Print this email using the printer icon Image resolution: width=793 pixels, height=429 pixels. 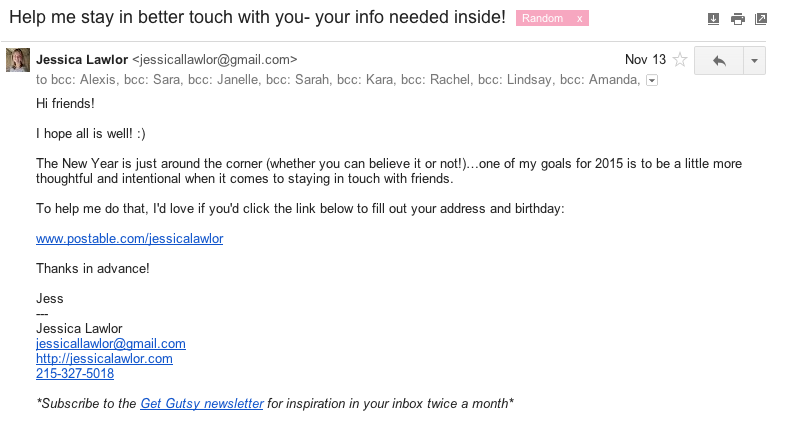pos(738,19)
